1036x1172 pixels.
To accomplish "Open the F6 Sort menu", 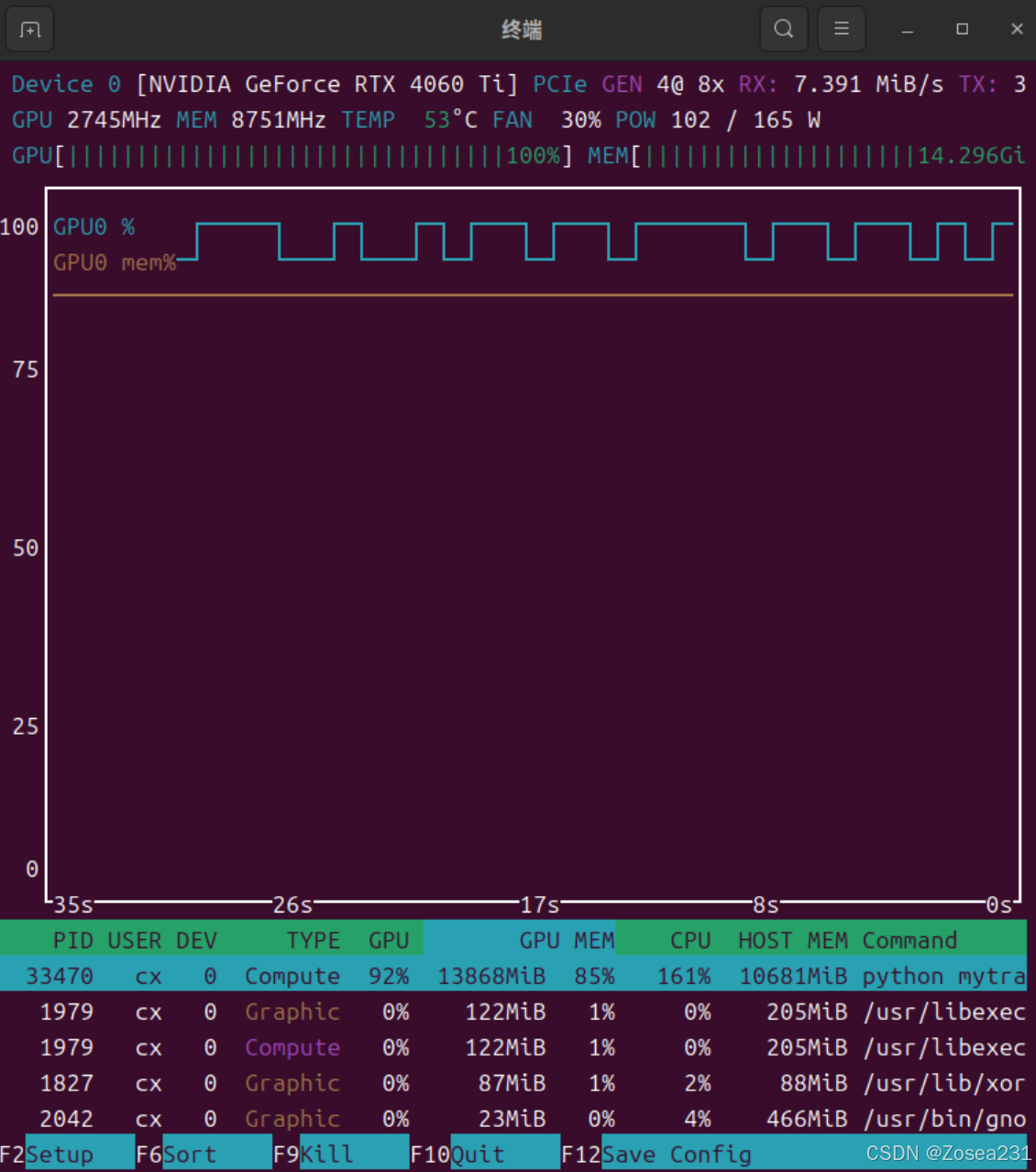I will [191, 1154].
